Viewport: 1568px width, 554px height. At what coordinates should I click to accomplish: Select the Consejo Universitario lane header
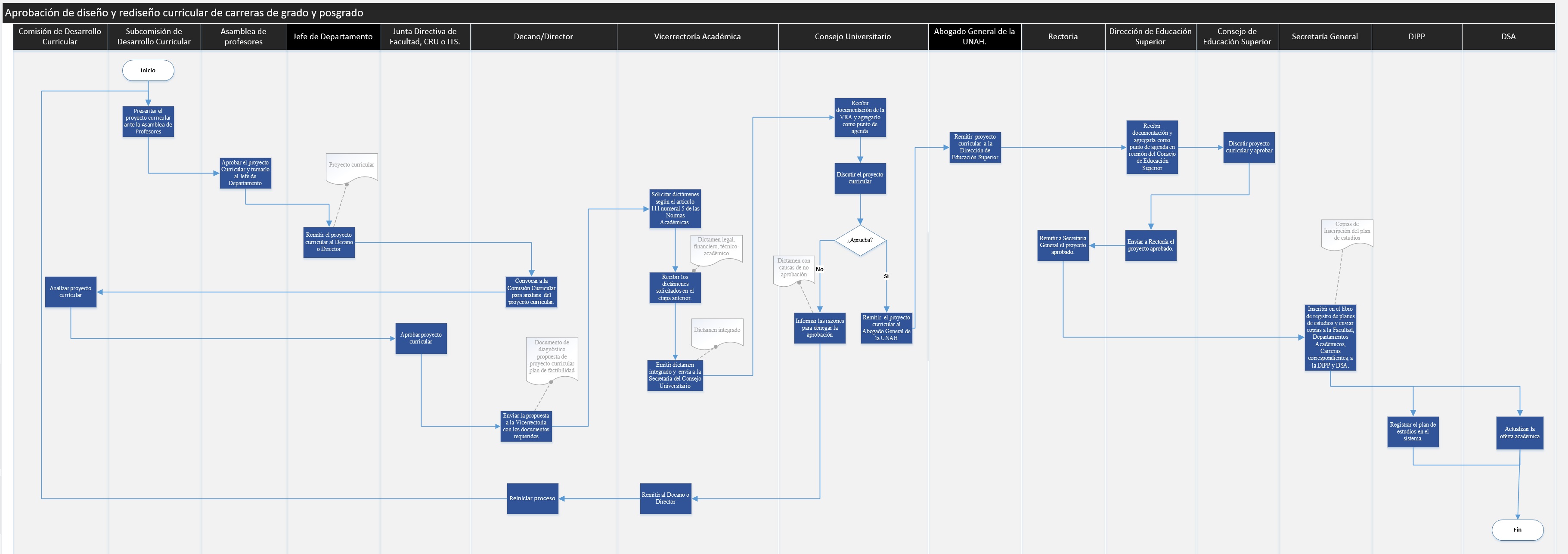(852, 37)
